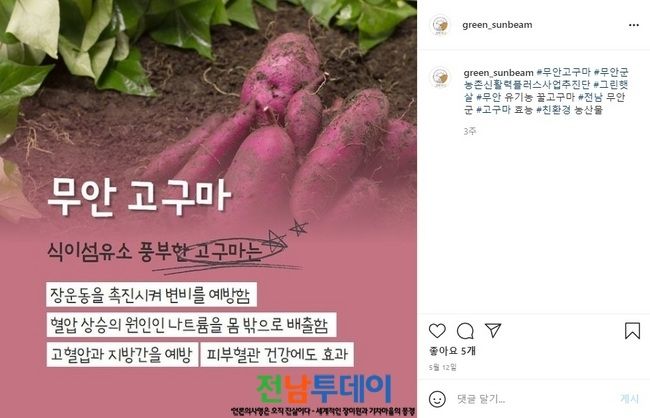Click the 무안 고구마 post image
Image resolution: width=650 pixels, height=418 pixels.
209,209
